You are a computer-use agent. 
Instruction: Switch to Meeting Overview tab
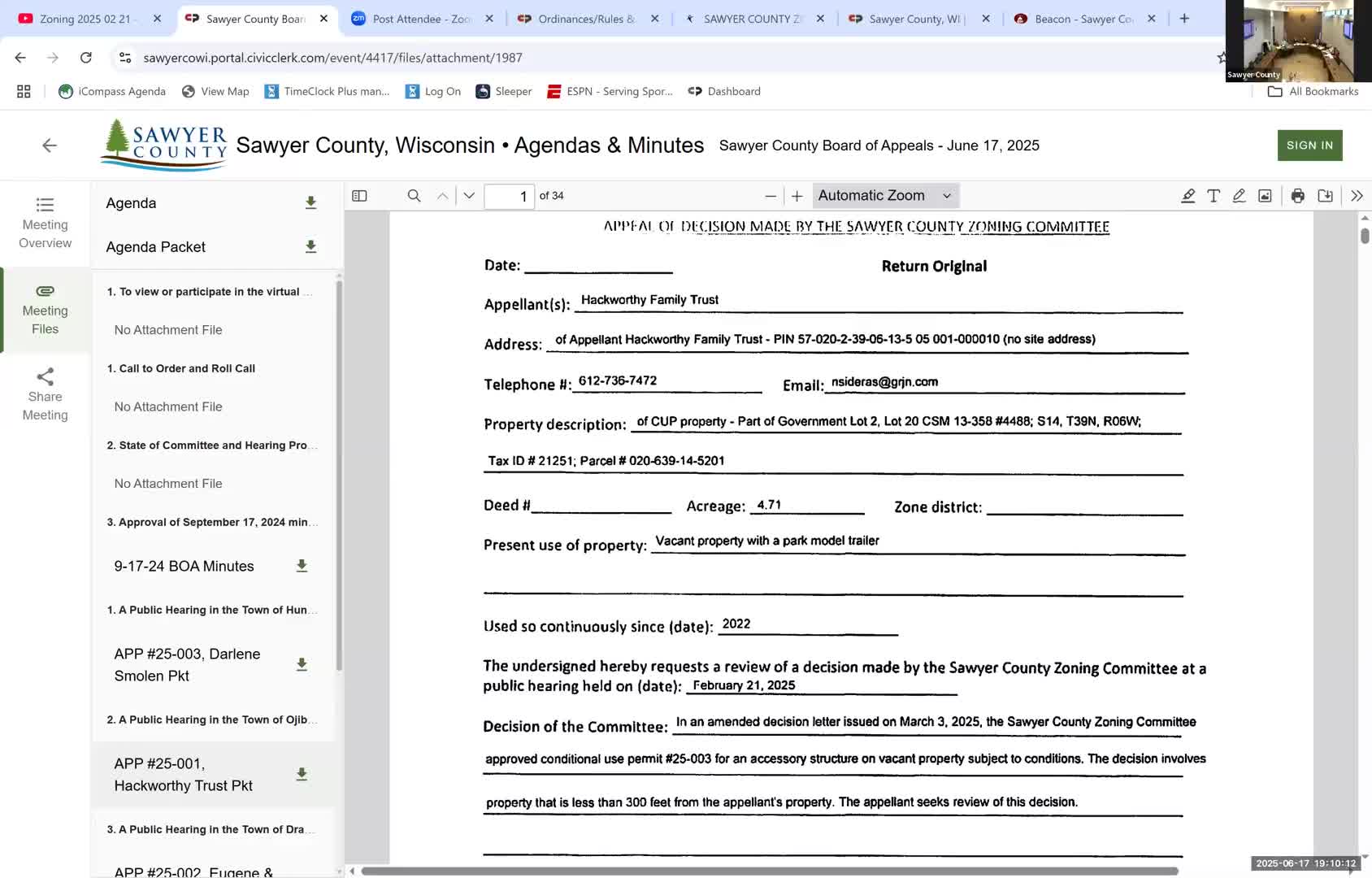(46, 223)
